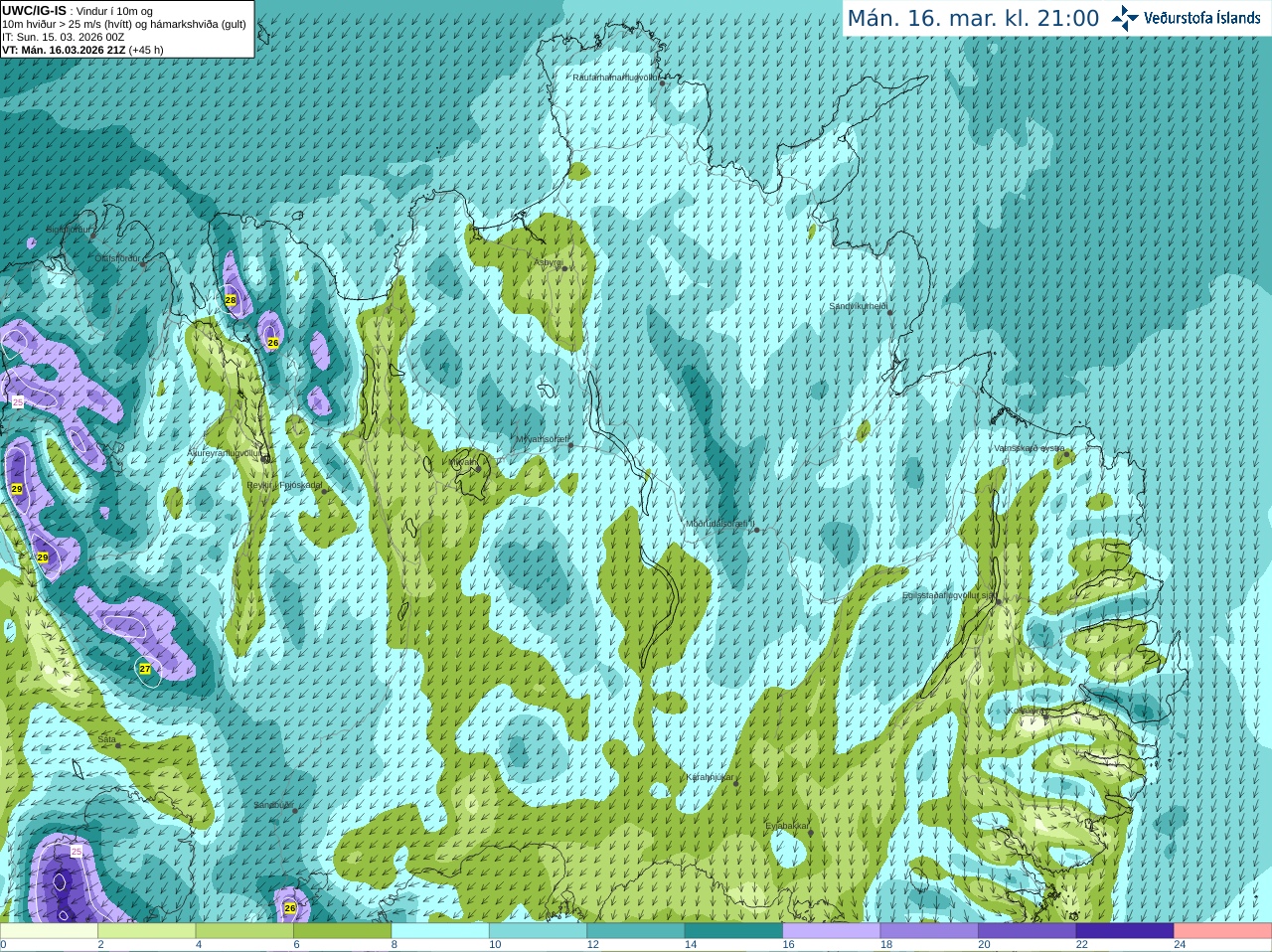
Task: Click the 14–16 m/s dark teal legend swatch
Action: coord(733,931)
